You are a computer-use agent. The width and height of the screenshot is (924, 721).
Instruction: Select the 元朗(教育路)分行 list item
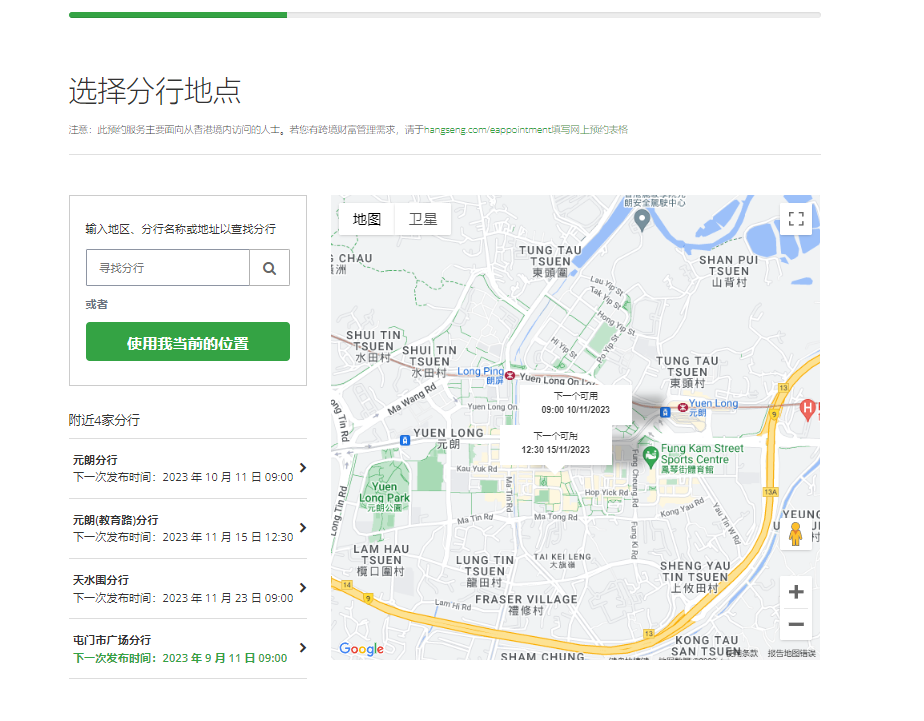(x=187, y=525)
